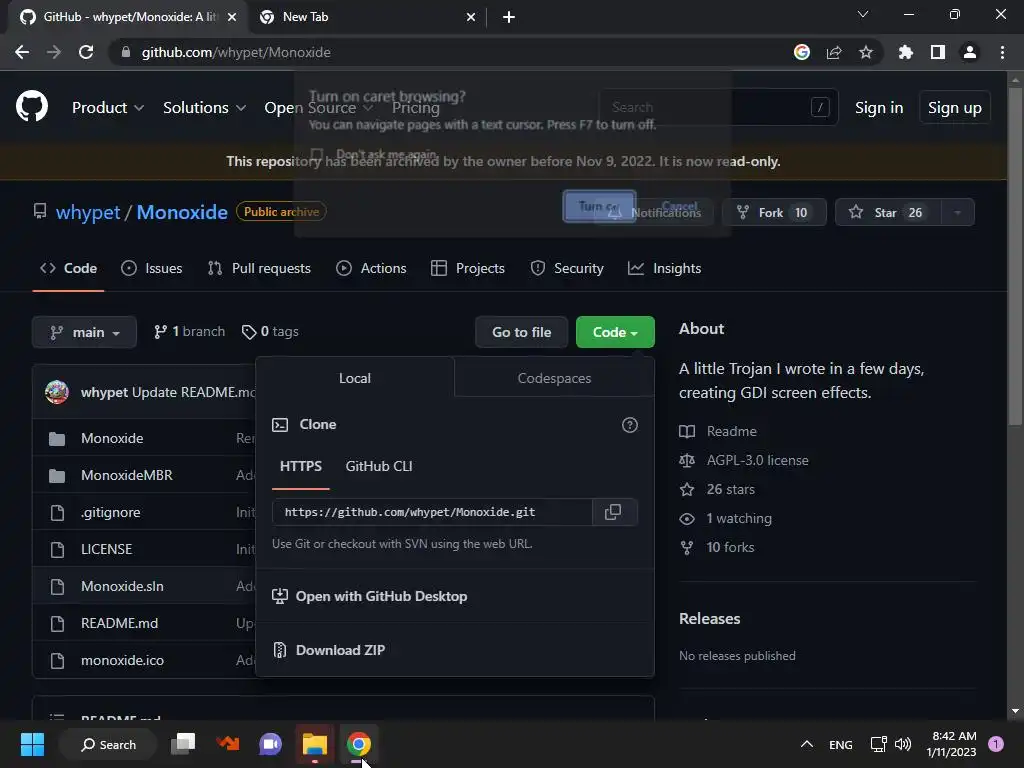Click the Go to file button
Screen dimensions: 1024x768
click(x=522, y=332)
